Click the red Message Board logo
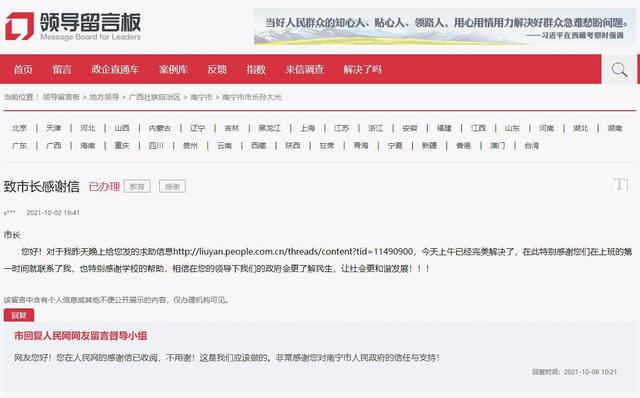The height and width of the screenshot is (398, 640). point(19,27)
